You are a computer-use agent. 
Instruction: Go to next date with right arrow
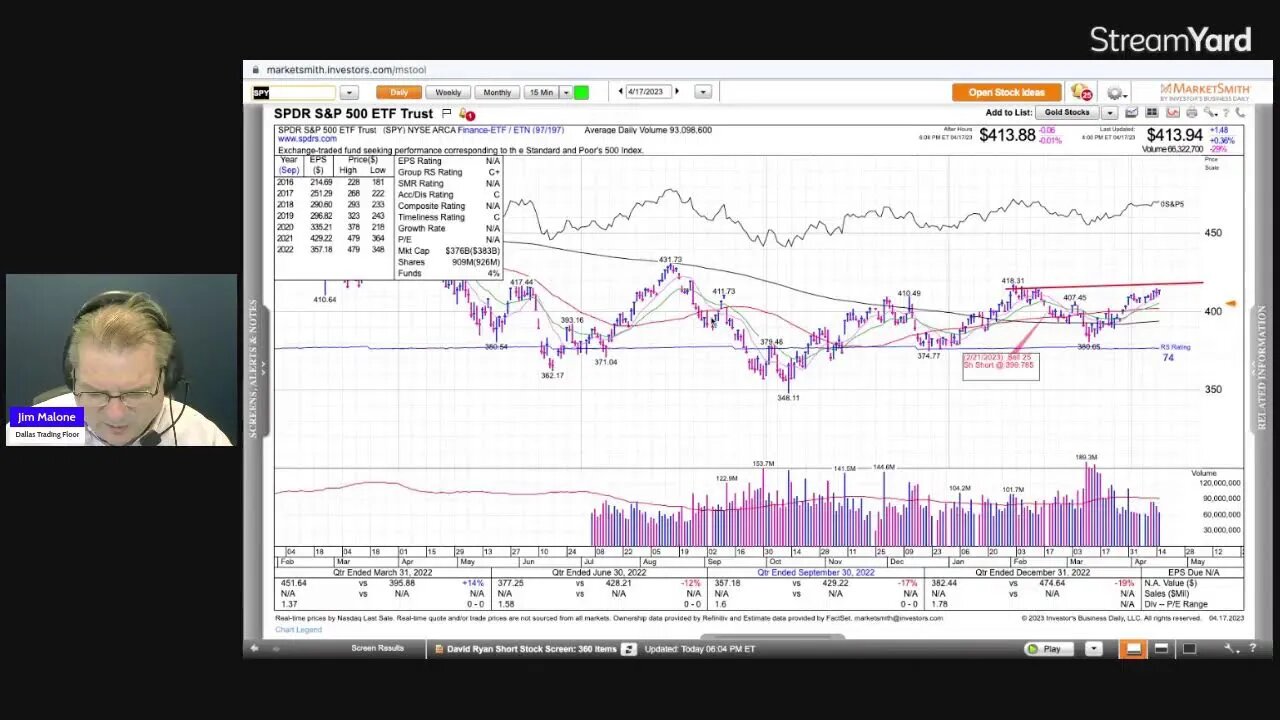677,92
